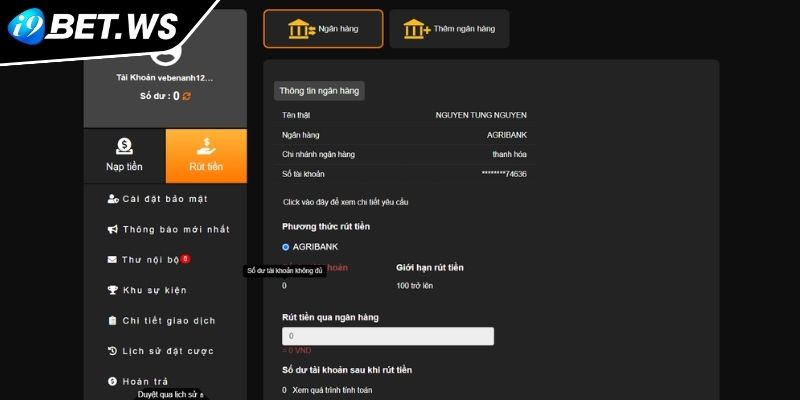Click the Thông tin ngân hàng button

coord(319,91)
